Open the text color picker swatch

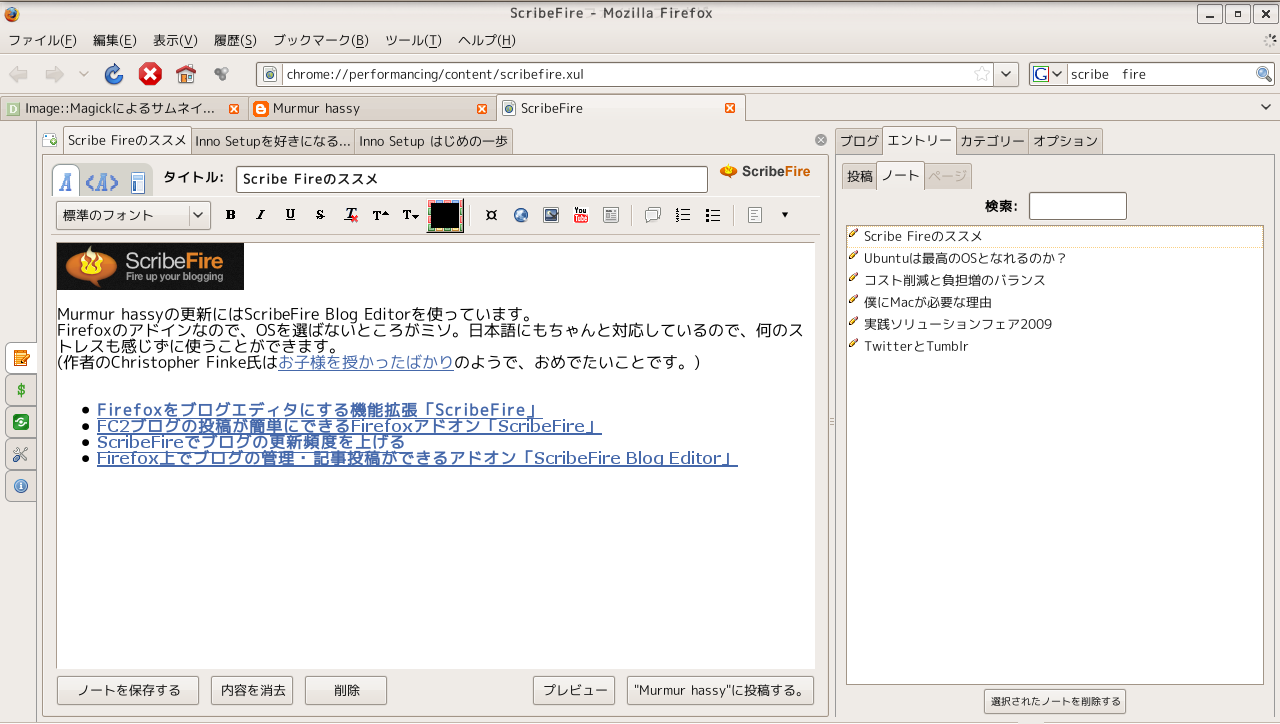click(444, 215)
